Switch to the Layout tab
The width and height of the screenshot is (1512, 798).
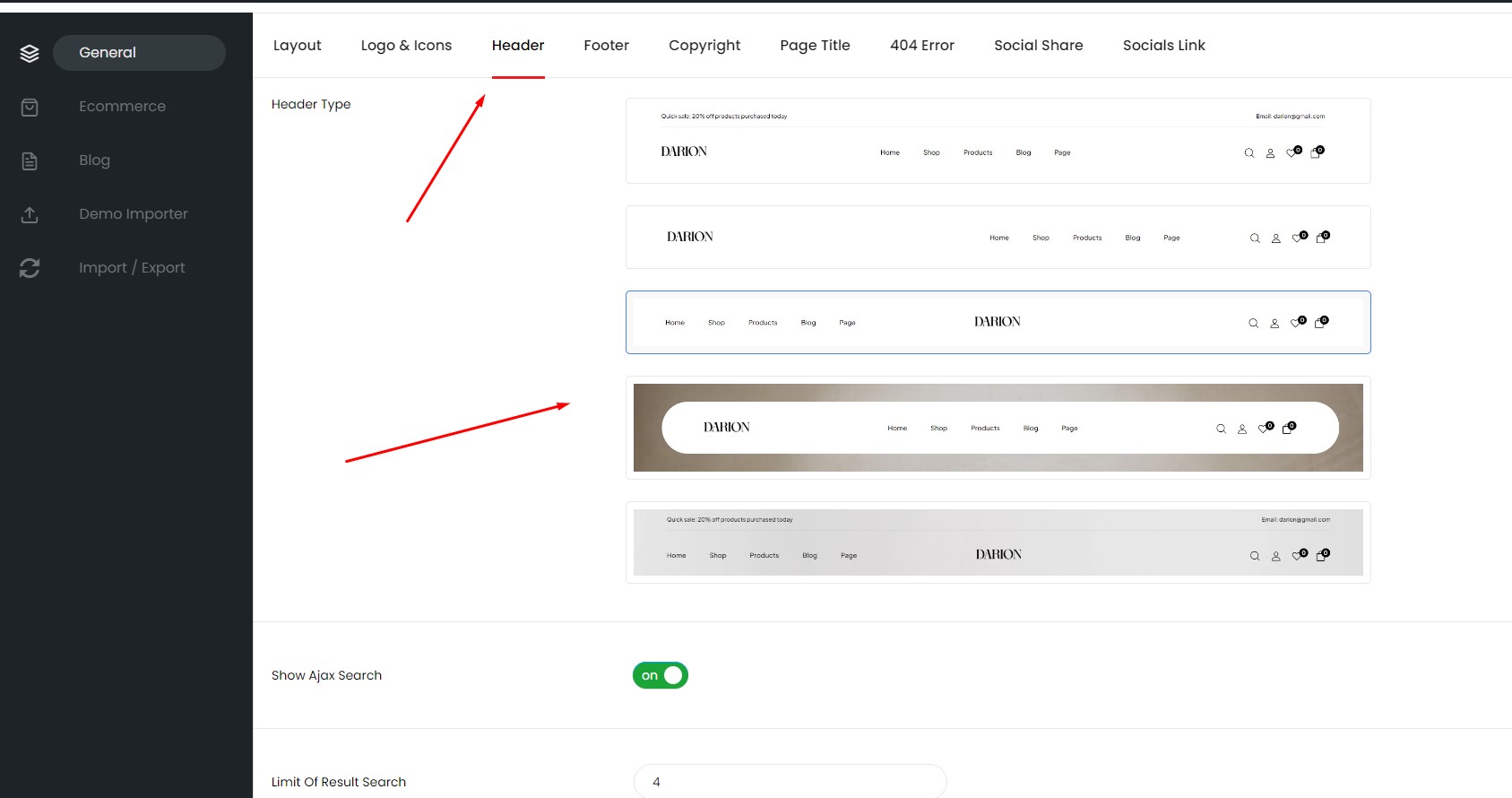click(x=297, y=46)
